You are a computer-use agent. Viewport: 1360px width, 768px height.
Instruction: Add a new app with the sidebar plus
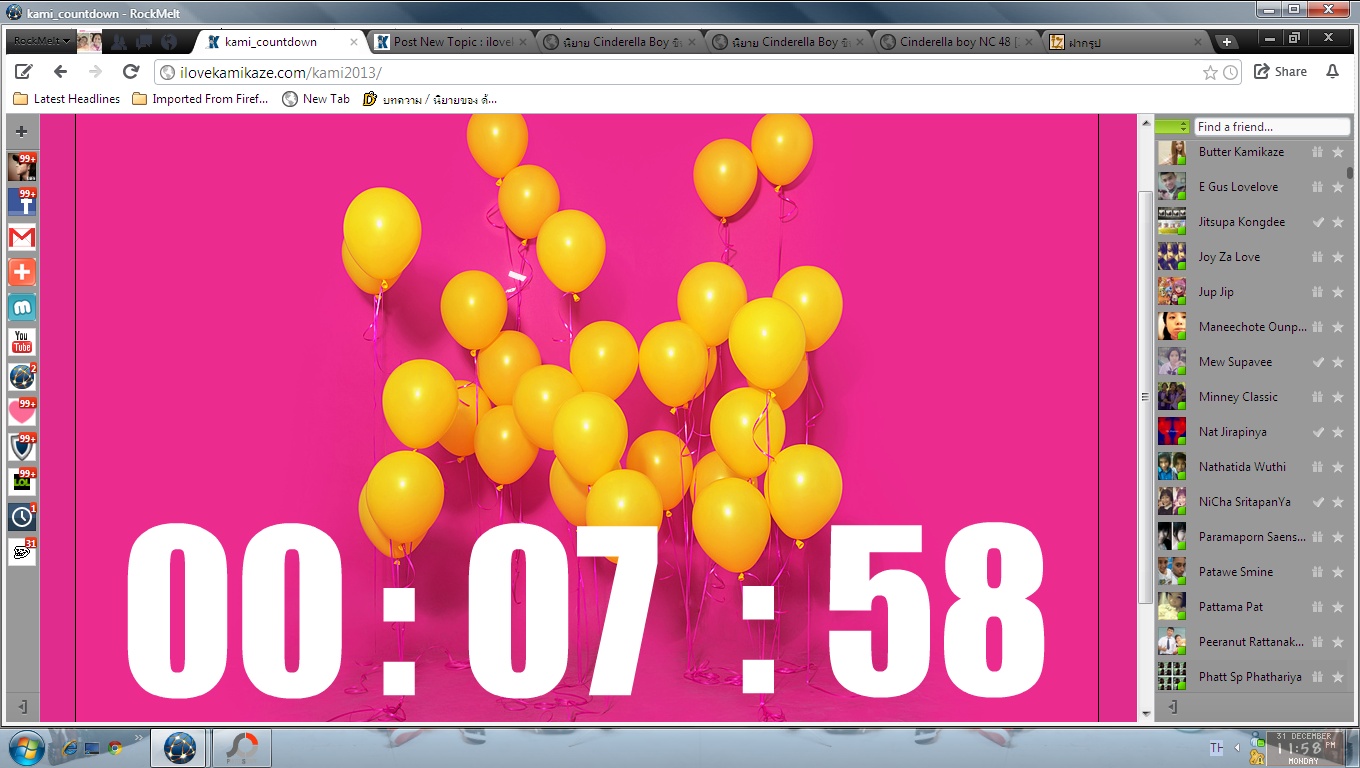click(22, 131)
